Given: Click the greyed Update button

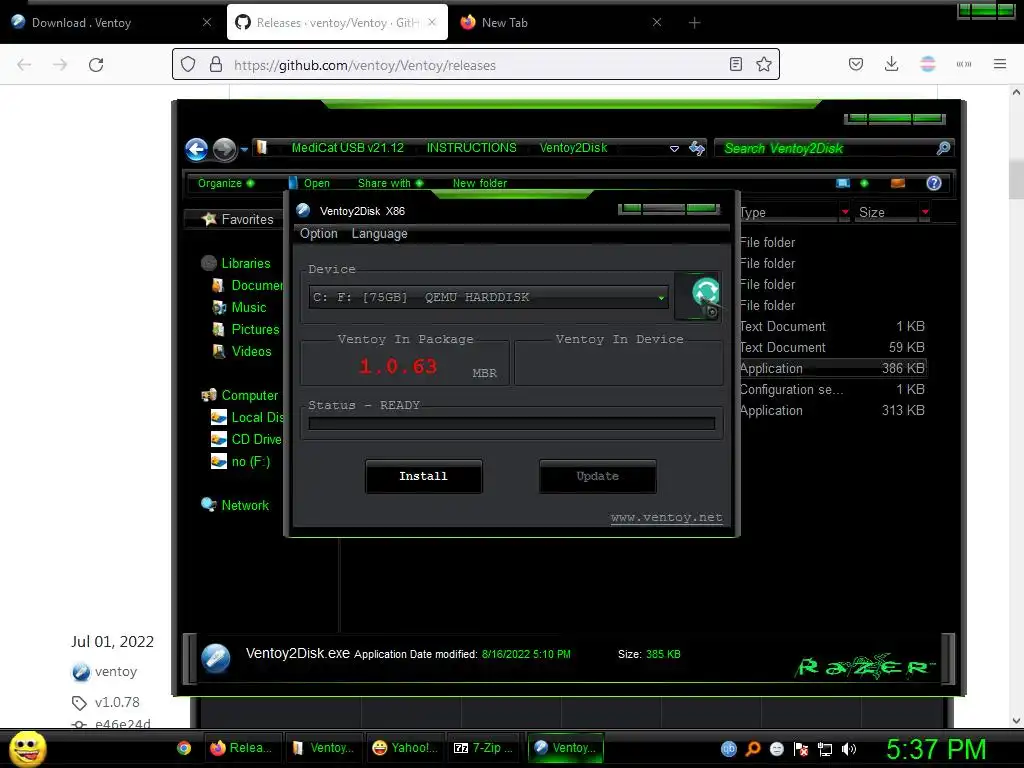Looking at the screenshot, I should pyautogui.click(x=598, y=476).
